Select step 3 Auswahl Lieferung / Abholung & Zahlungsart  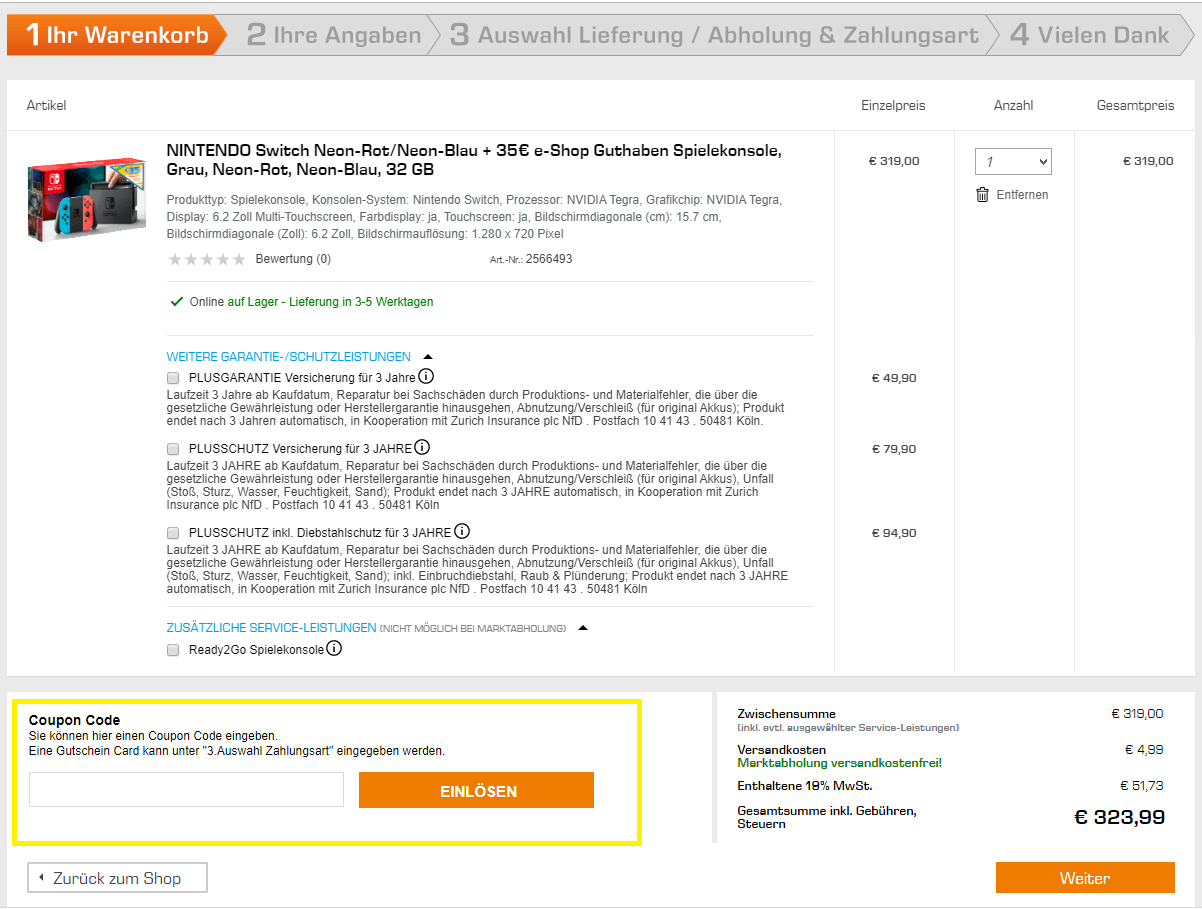714,35
